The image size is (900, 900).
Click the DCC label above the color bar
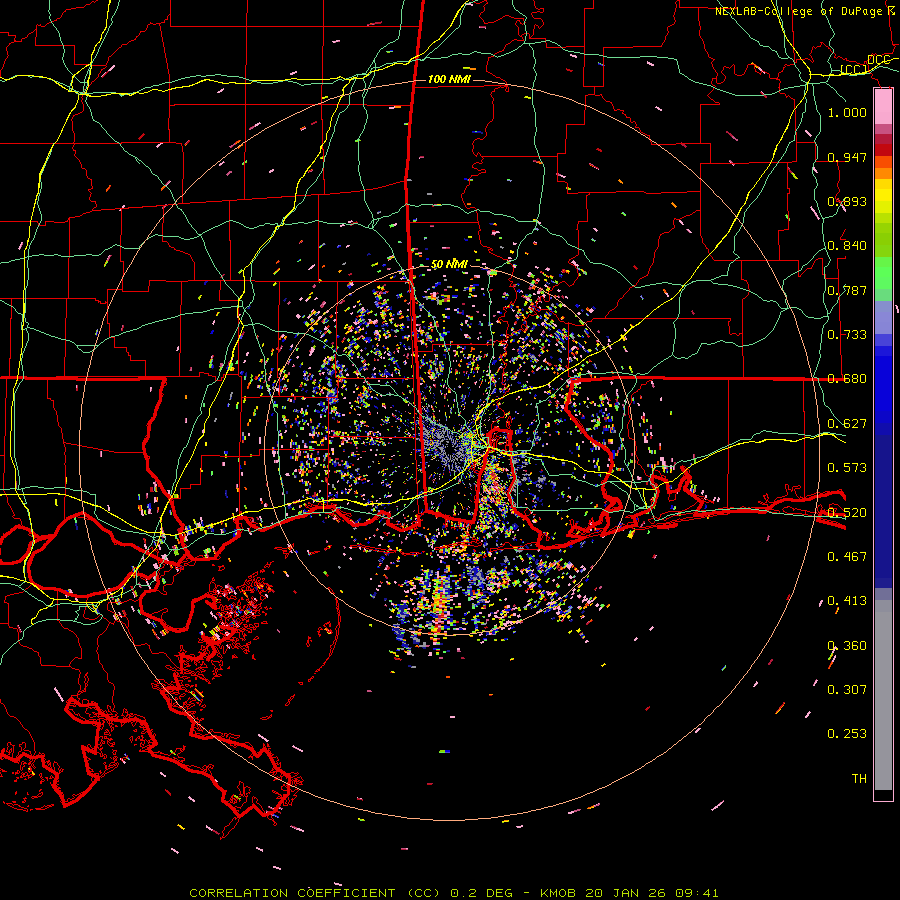(878, 60)
